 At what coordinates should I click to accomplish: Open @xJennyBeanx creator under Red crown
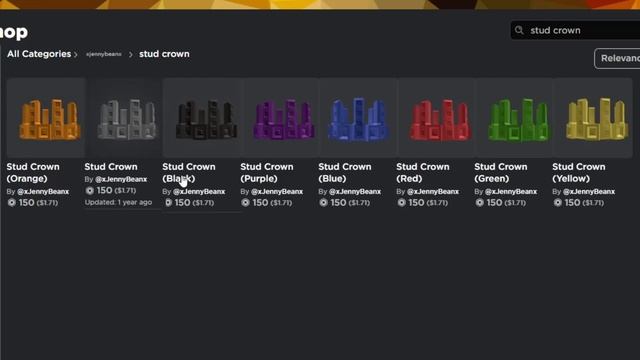click(x=433, y=191)
